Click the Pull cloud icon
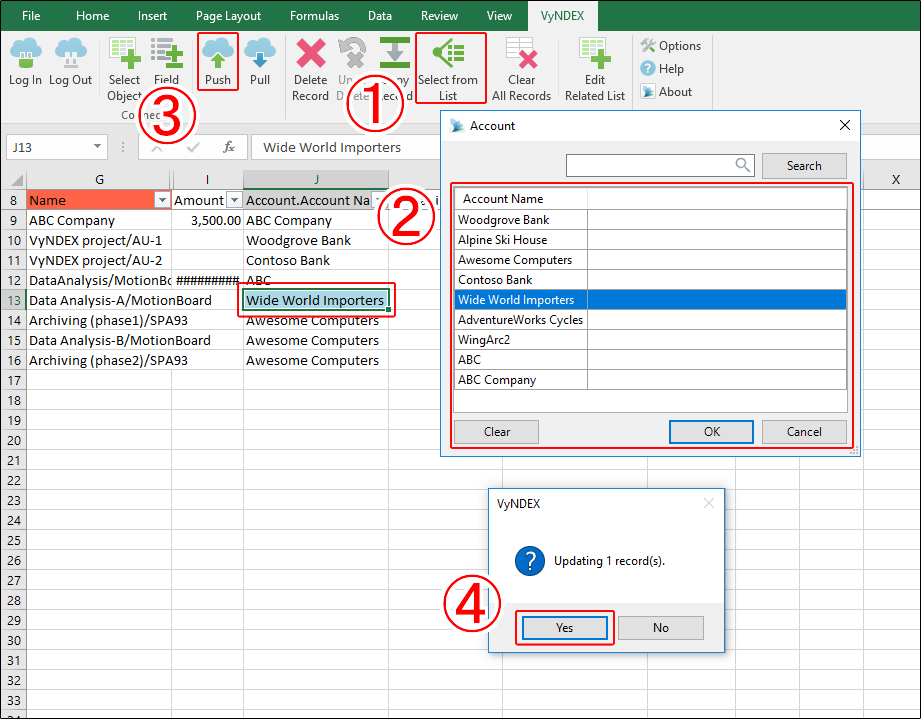Viewport: 921px width, 719px height. tap(260, 54)
